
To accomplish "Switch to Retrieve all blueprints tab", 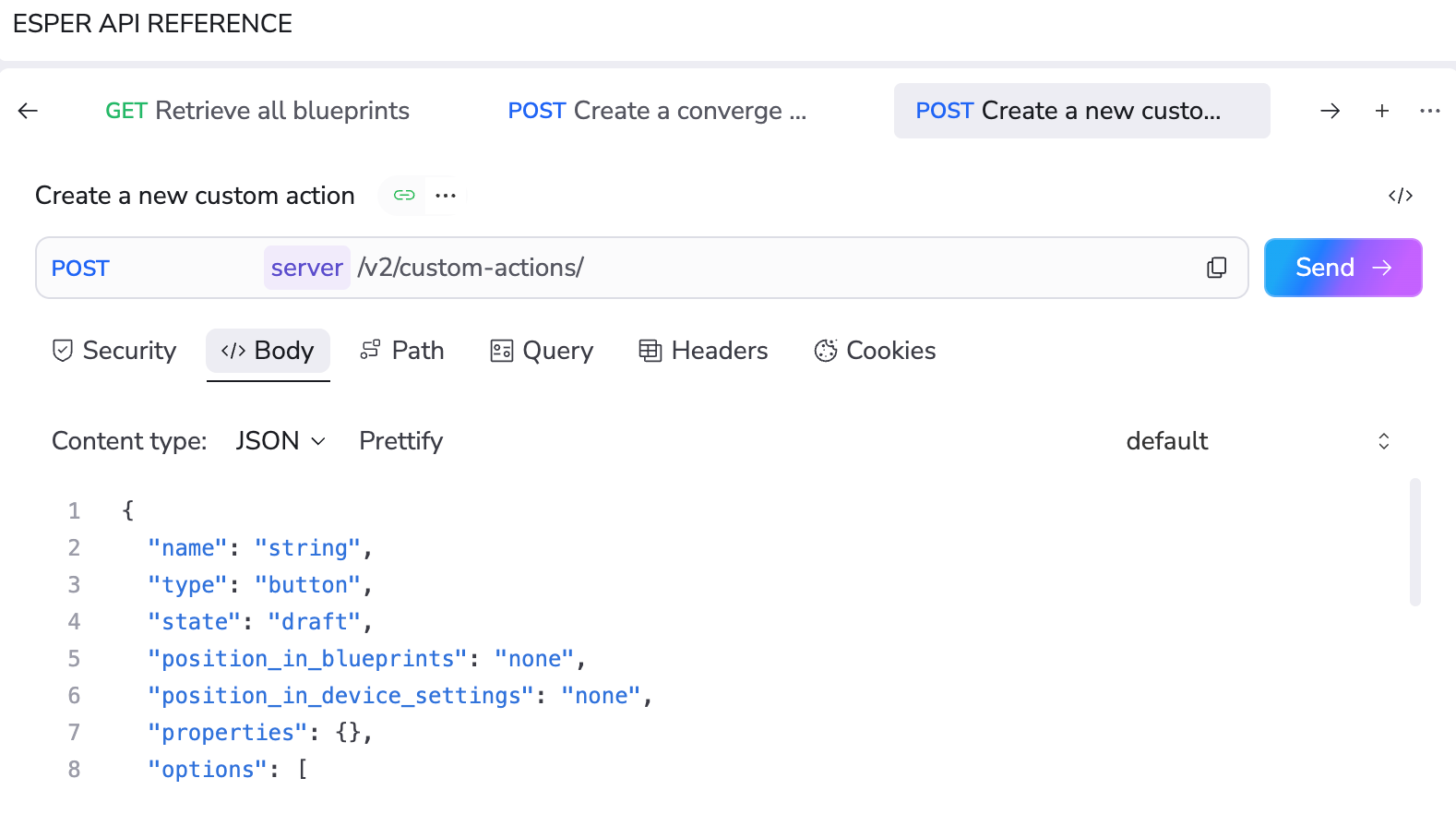I will (257, 111).
